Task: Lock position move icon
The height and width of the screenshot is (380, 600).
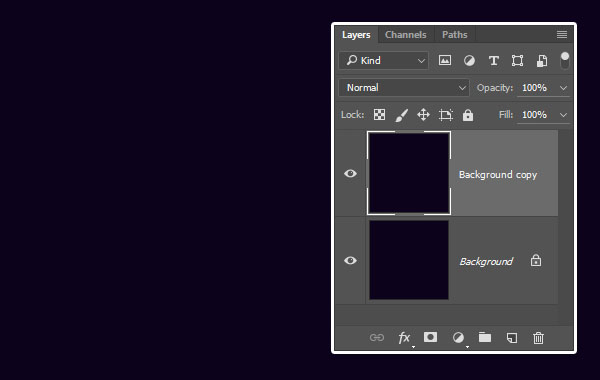Action: 423,115
